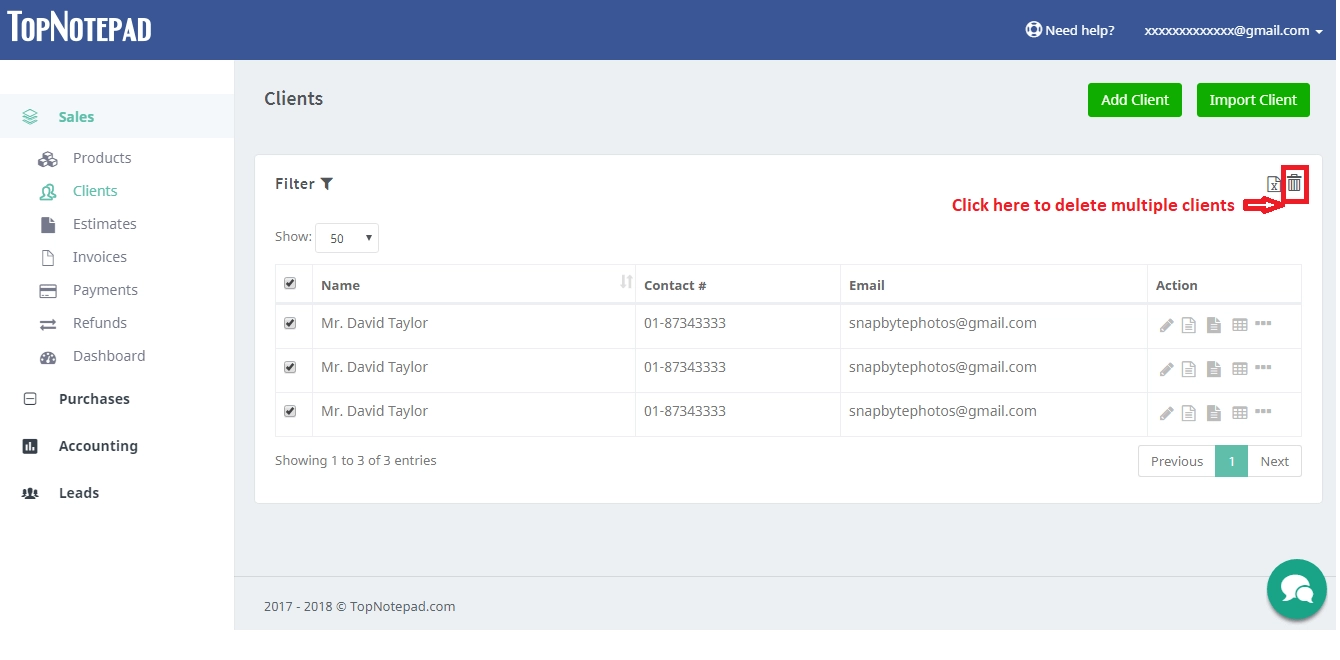Click the grid table icon in third row Actions
The width and height of the screenshot is (1340, 660).
coord(1238,412)
